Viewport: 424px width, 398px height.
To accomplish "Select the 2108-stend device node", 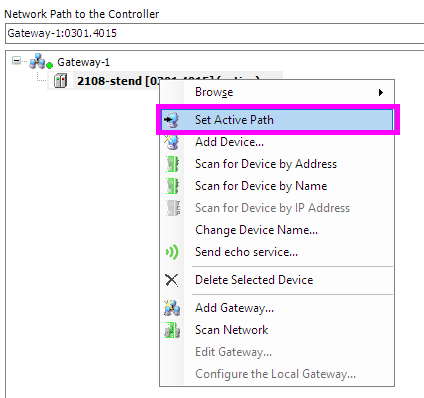I will [118, 81].
